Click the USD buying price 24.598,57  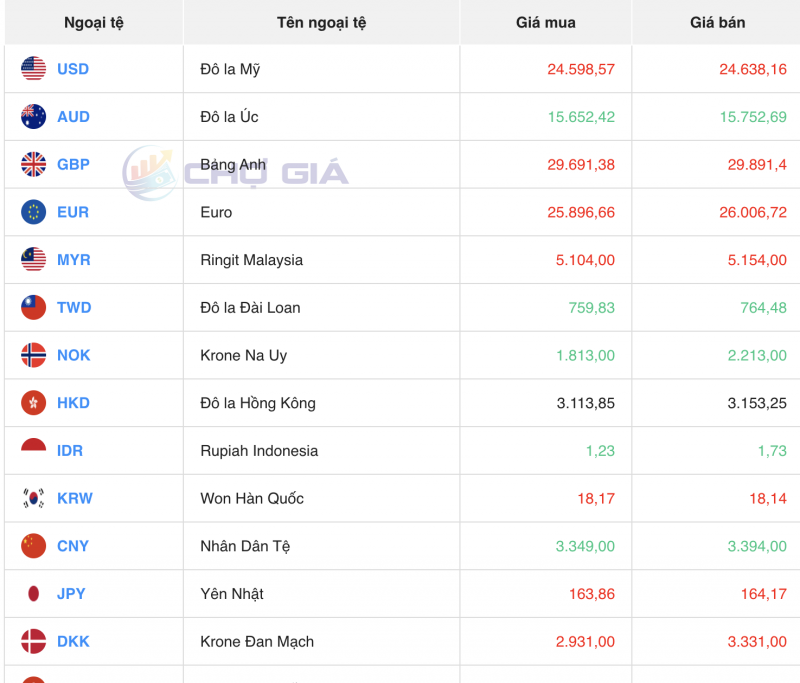coord(580,69)
